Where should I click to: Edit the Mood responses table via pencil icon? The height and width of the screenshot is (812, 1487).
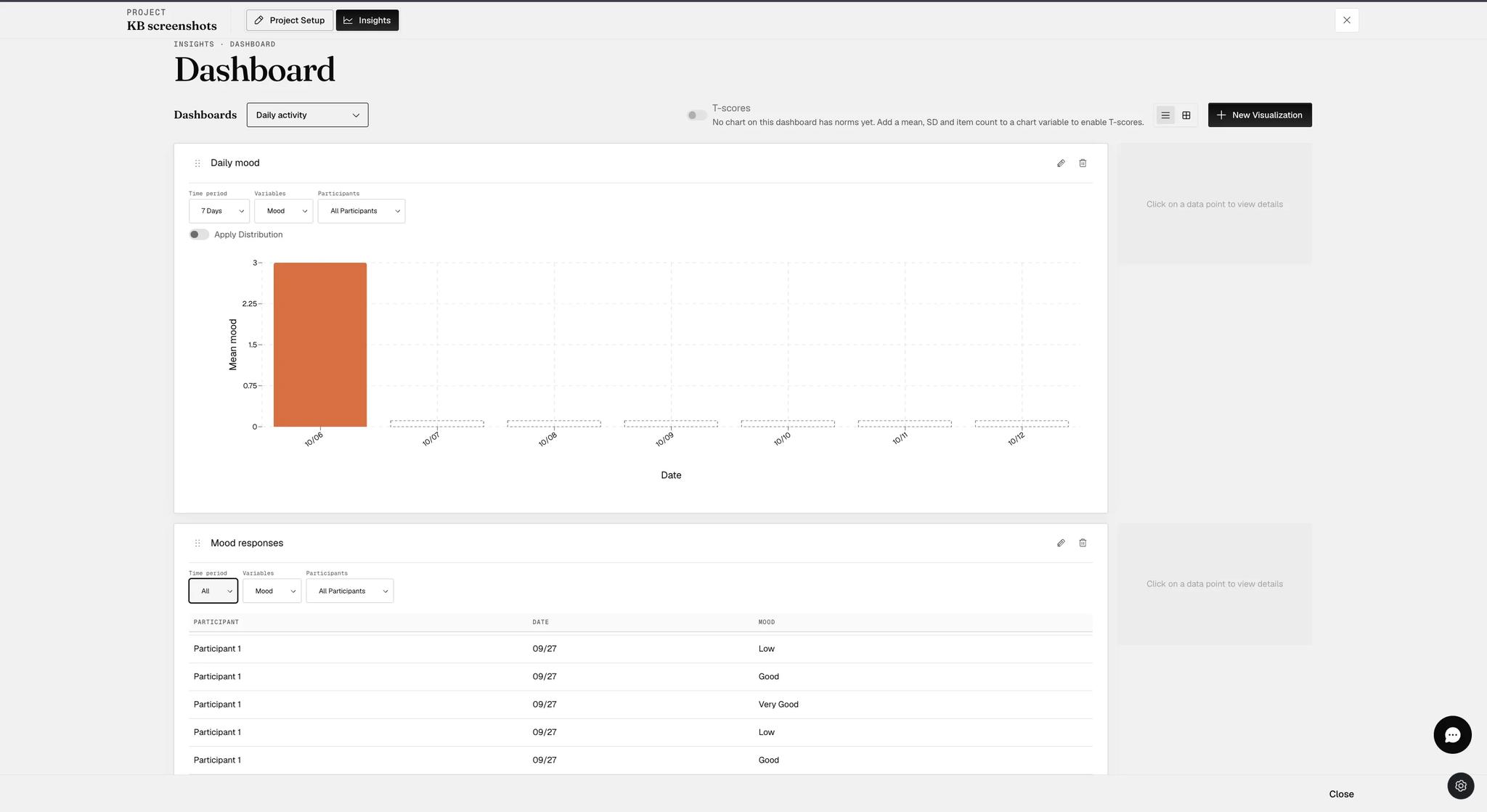(1061, 543)
